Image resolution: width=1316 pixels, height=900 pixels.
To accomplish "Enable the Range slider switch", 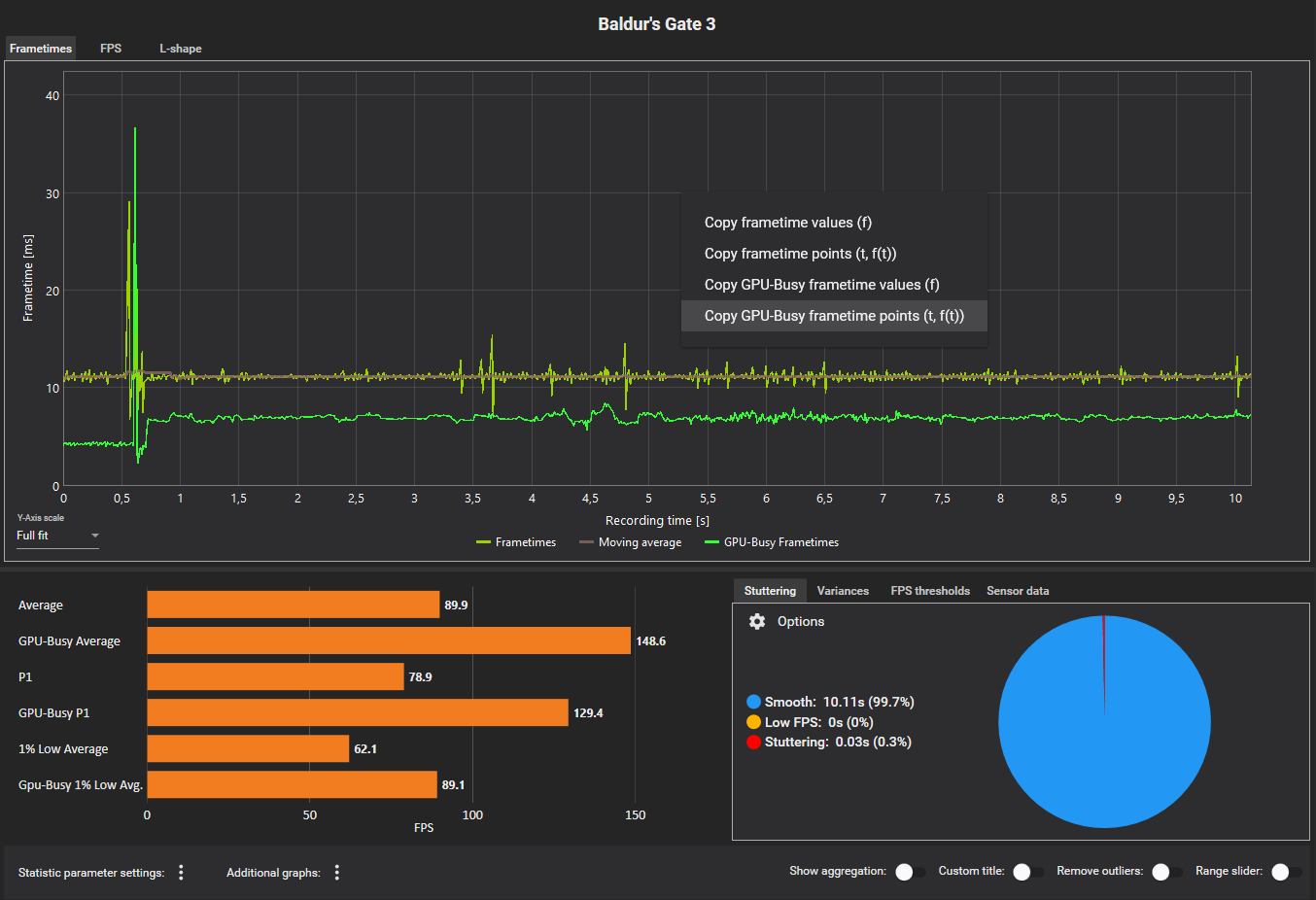I will tap(1286, 872).
